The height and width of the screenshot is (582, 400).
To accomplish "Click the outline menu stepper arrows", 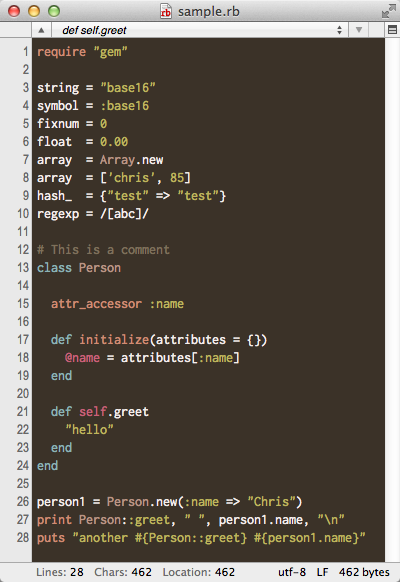I will coord(339,30).
